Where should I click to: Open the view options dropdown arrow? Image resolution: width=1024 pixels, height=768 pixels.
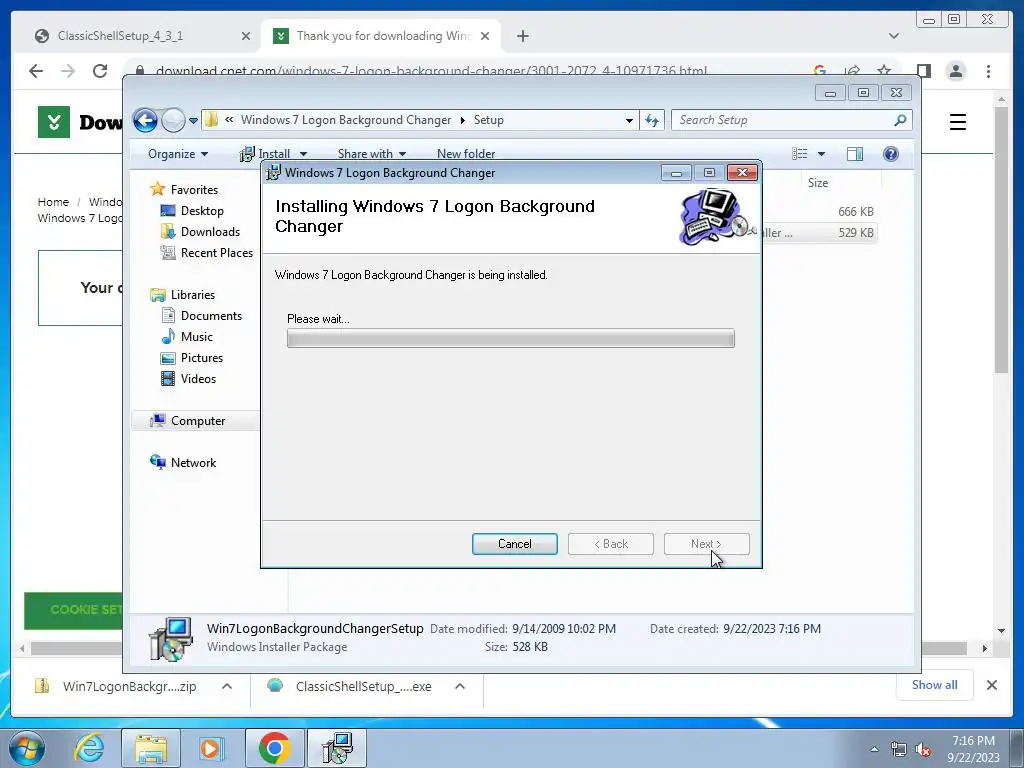click(x=822, y=154)
